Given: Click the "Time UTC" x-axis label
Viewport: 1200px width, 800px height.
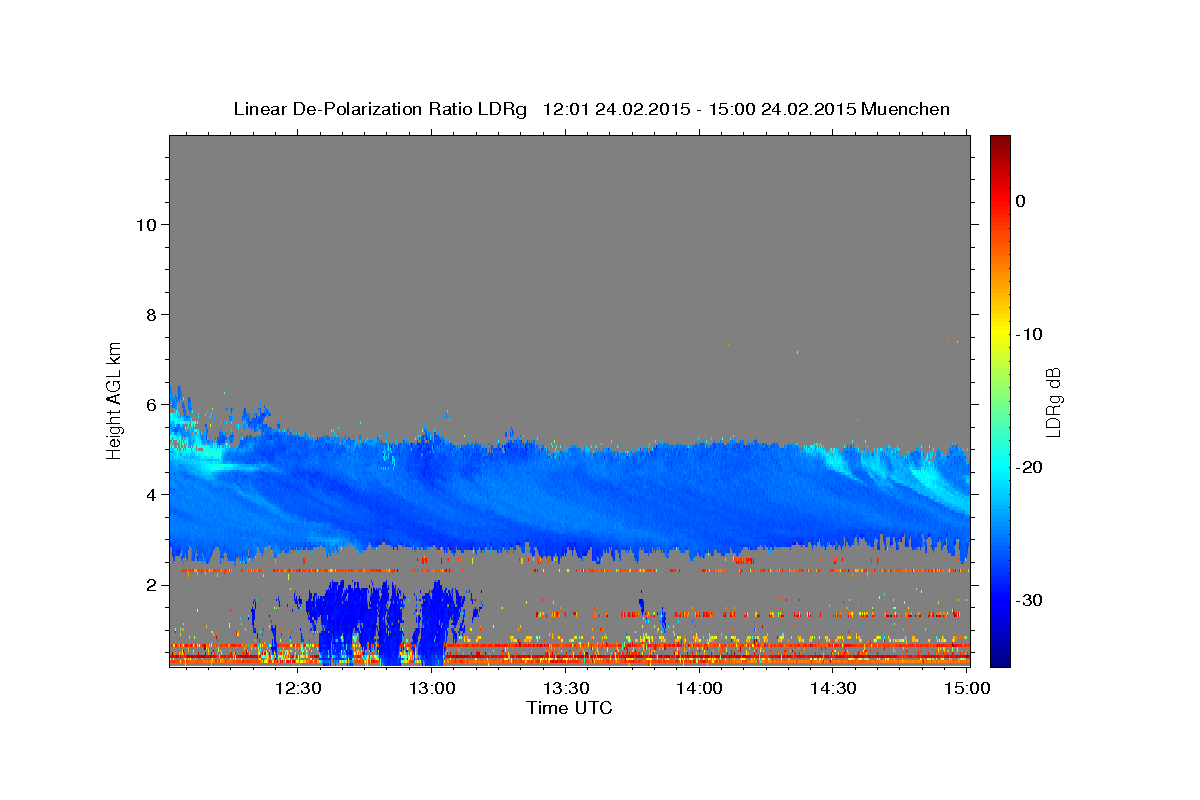Looking at the screenshot, I should 569,708.
